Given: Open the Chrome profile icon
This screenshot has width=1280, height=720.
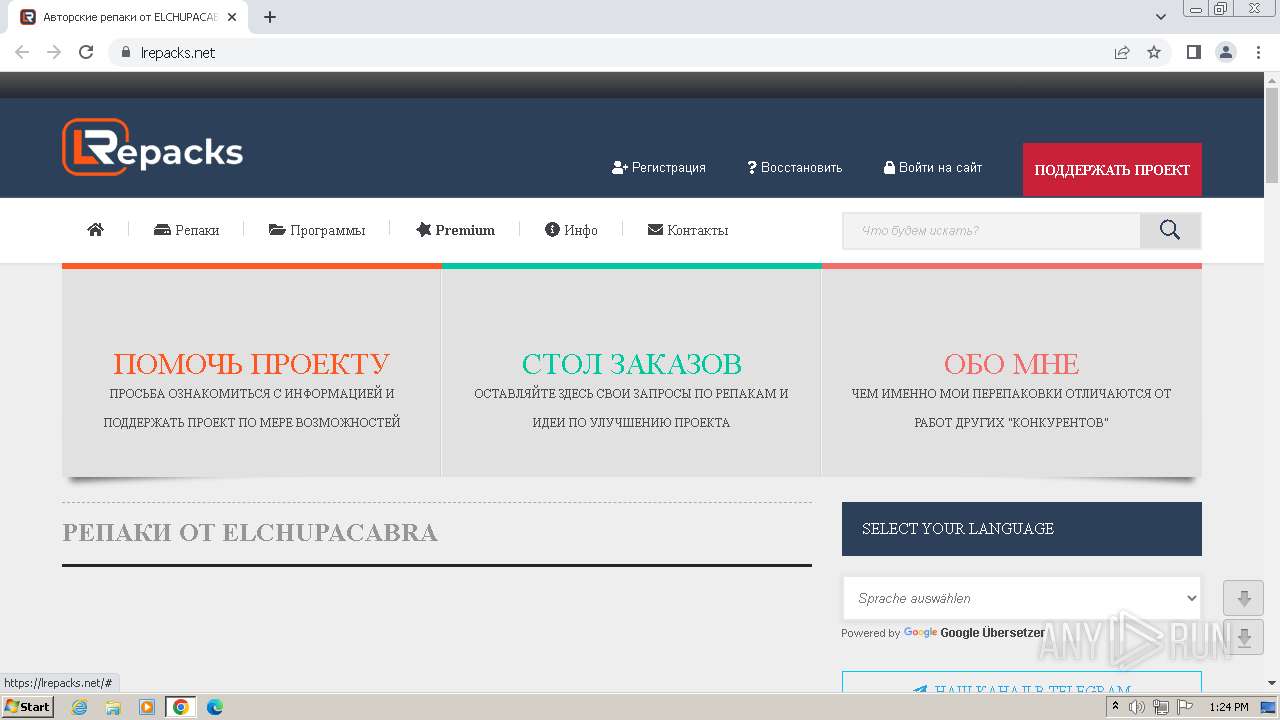Looking at the screenshot, I should click(1226, 53).
